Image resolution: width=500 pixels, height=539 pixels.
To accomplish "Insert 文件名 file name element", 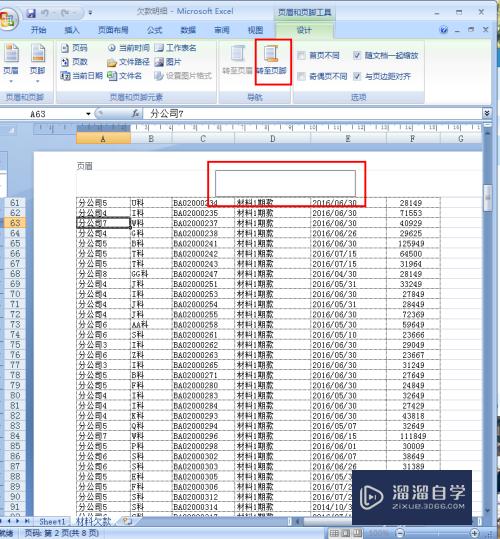I will (x=124, y=76).
